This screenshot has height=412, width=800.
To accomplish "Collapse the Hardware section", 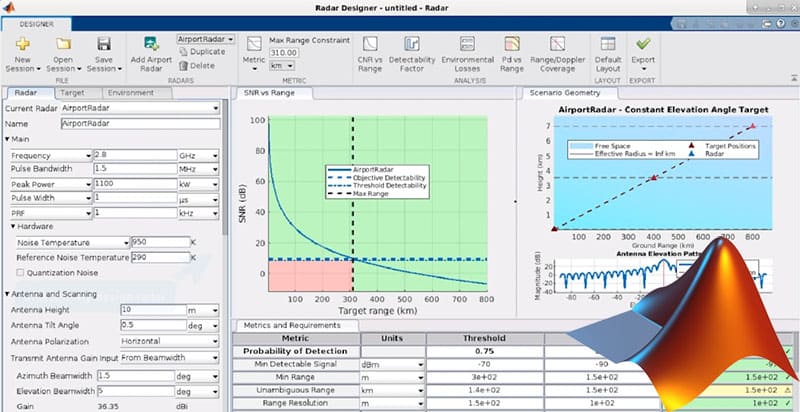I will (x=13, y=226).
